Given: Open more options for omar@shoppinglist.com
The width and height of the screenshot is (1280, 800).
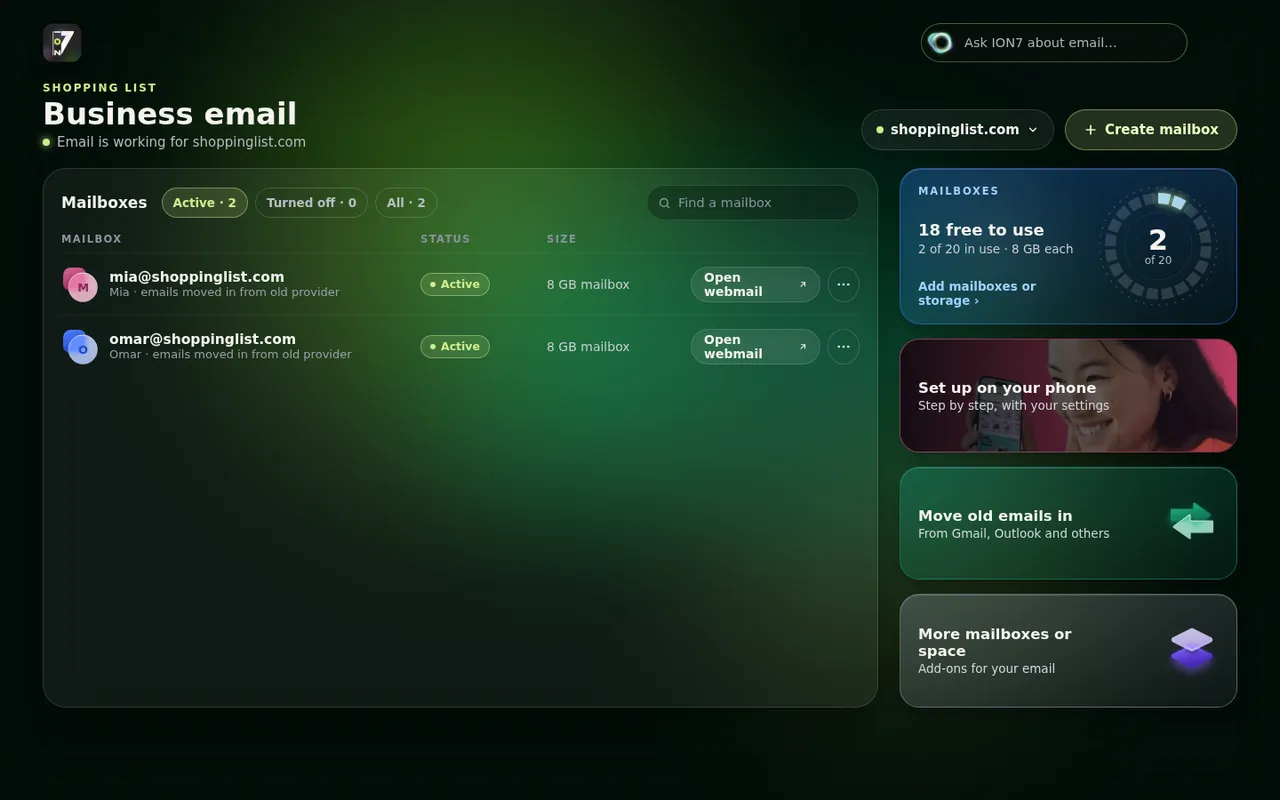Looking at the screenshot, I should (843, 346).
